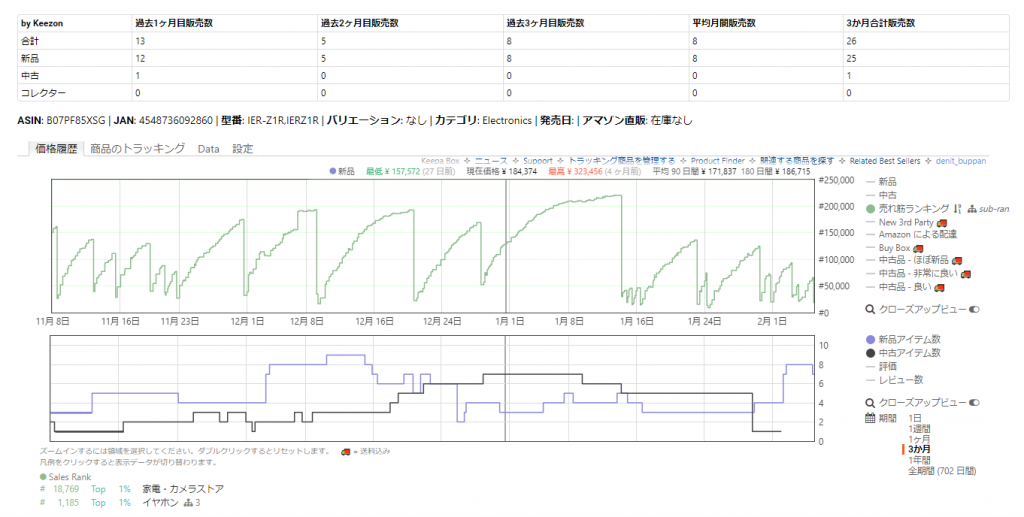
Task: Switch to the 商品のトラッキング tab
Action: pyautogui.click(x=137, y=148)
